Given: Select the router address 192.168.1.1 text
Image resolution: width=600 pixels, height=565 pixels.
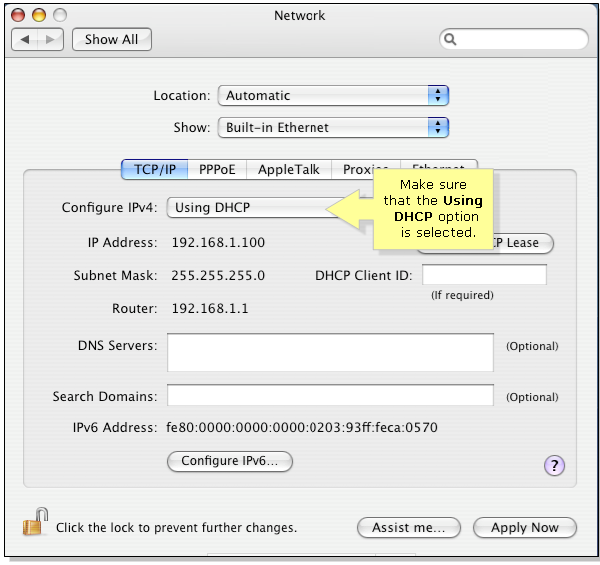Looking at the screenshot, I should tap(210, 308).
